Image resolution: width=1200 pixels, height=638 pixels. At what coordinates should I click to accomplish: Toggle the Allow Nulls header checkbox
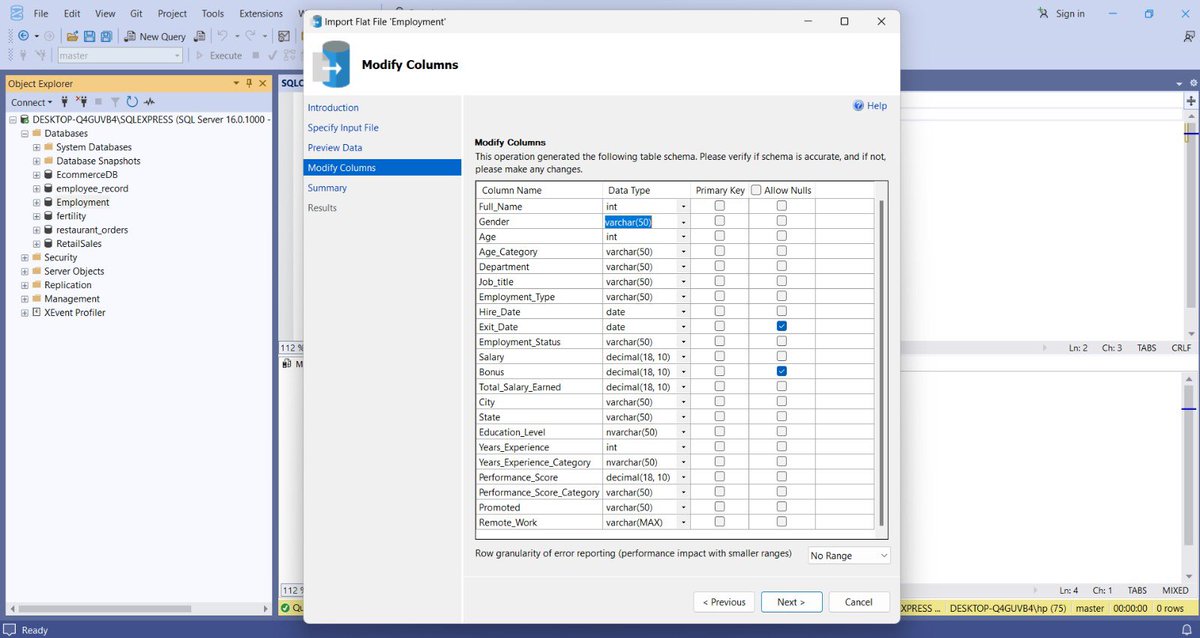(x=756, y=190)
